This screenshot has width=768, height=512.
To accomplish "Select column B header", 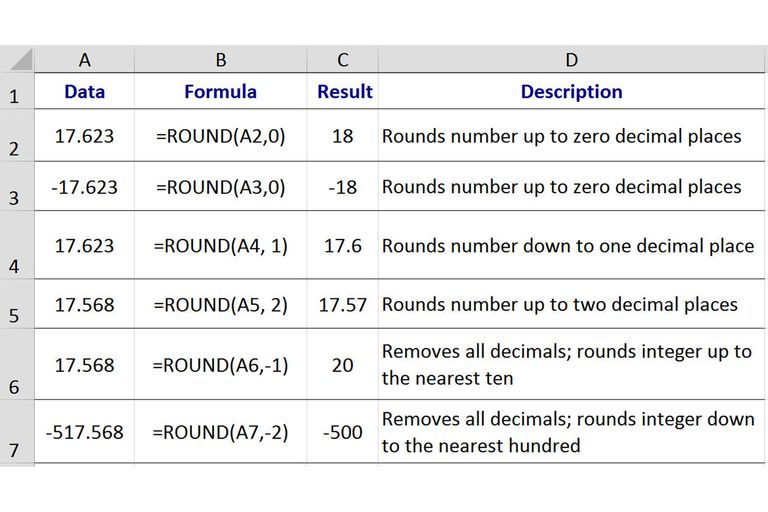I will point(220,59).
